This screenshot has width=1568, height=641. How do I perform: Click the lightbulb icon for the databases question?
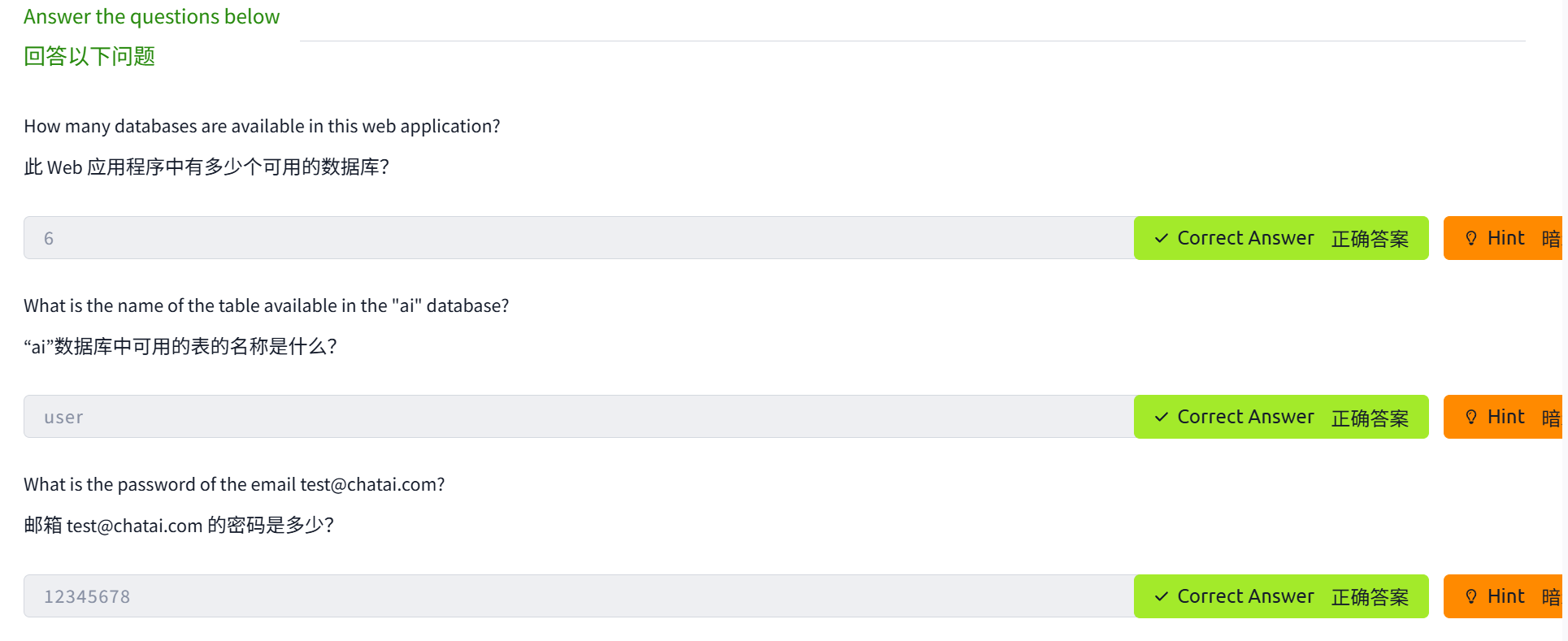1470,238
